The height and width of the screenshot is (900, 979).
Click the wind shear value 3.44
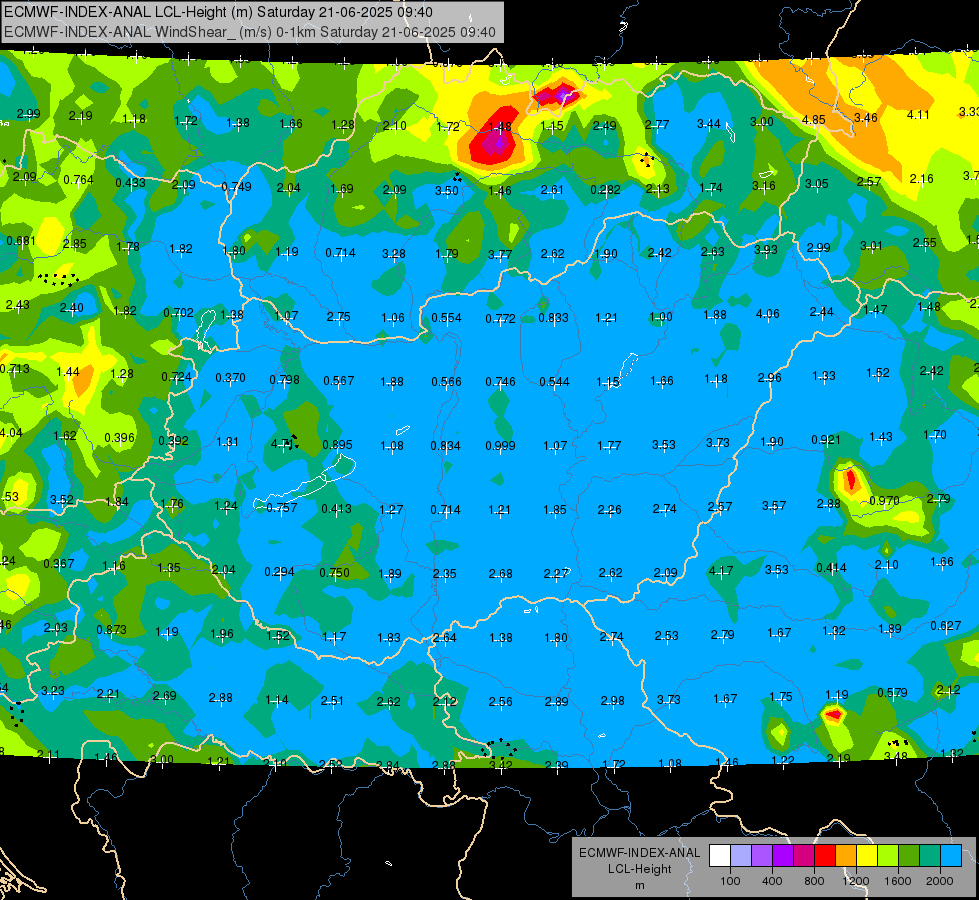[x=709, y=124]
